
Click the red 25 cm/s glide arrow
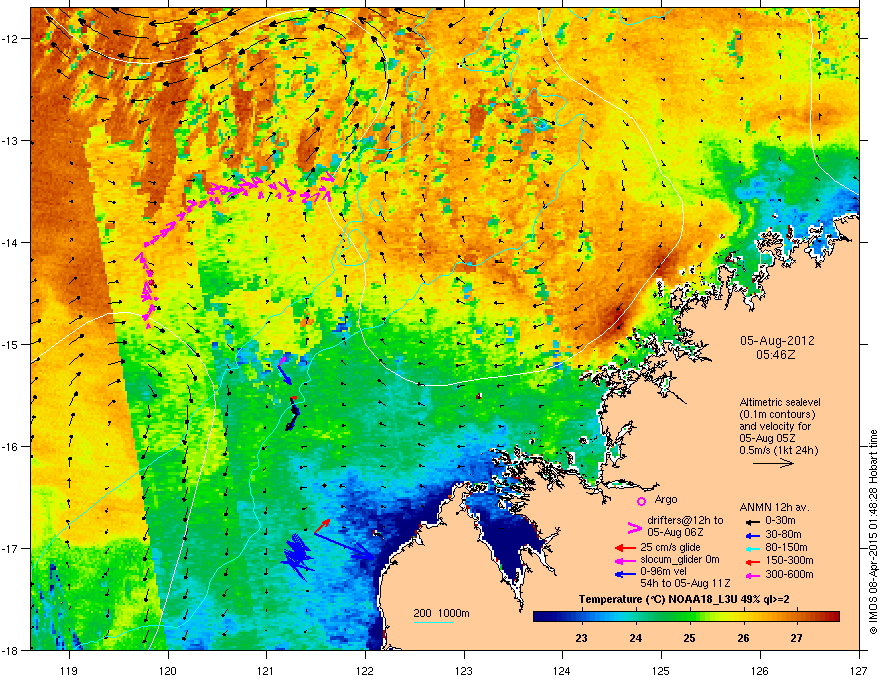tap(625, 548)
